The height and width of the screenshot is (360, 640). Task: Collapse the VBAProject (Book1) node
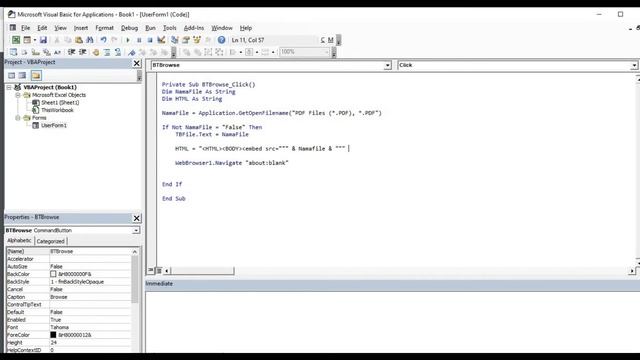[9, 87]
